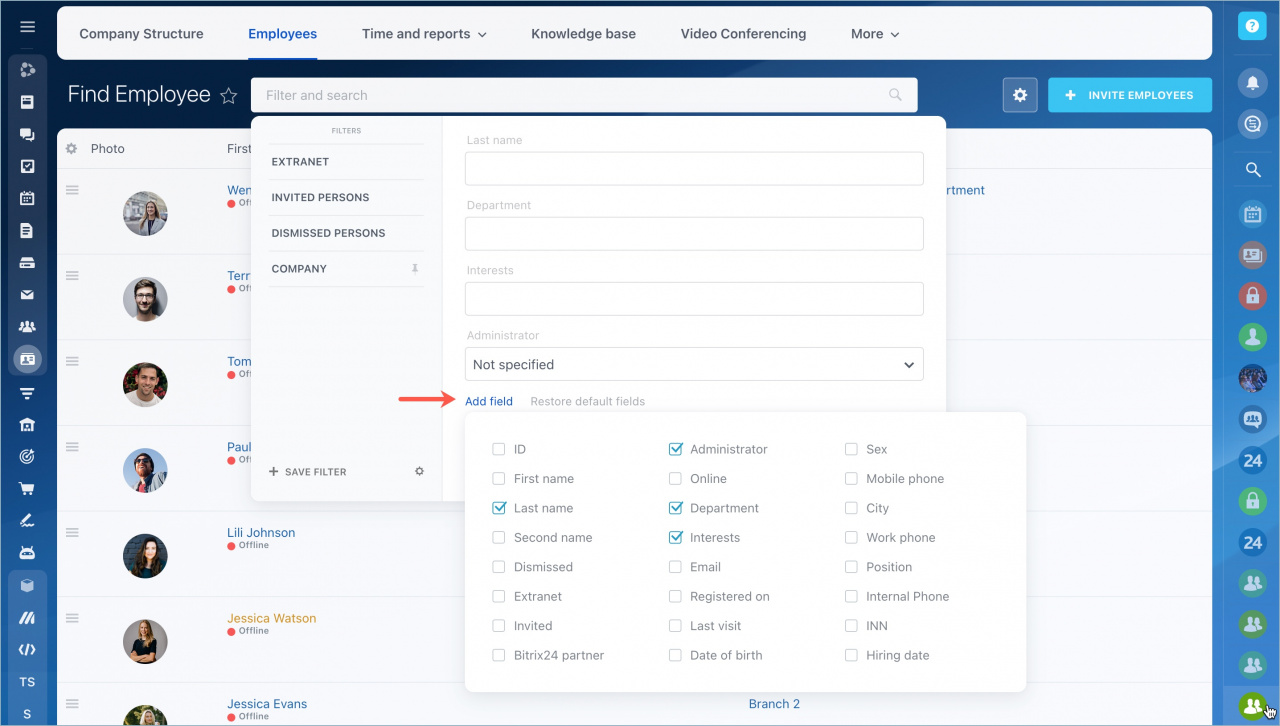The height and width of the screenshot is (726, 1280).
Task: Open the Knowledge base tab
Action: point(583,34)
